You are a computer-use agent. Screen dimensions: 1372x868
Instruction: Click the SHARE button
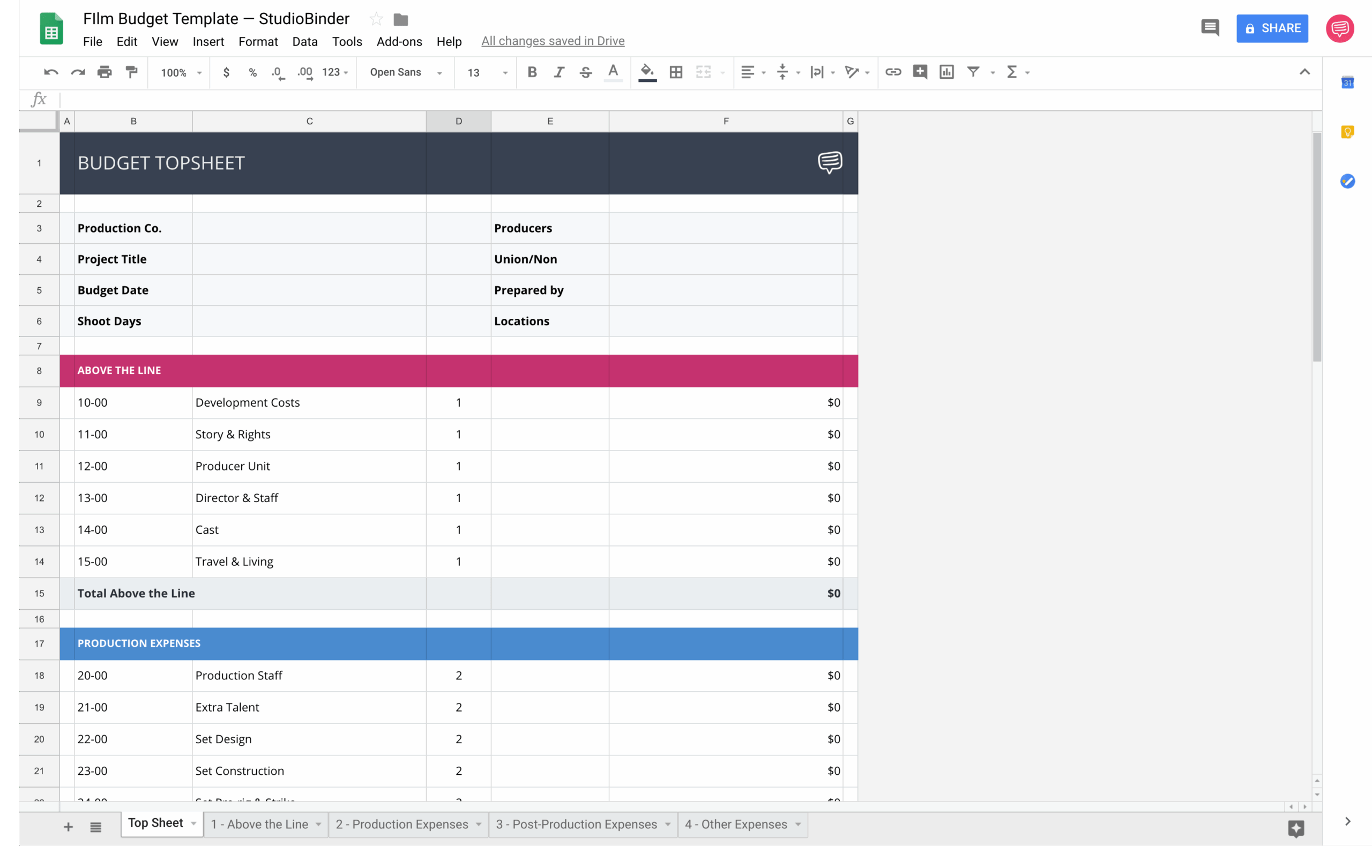click(1272, 28)
